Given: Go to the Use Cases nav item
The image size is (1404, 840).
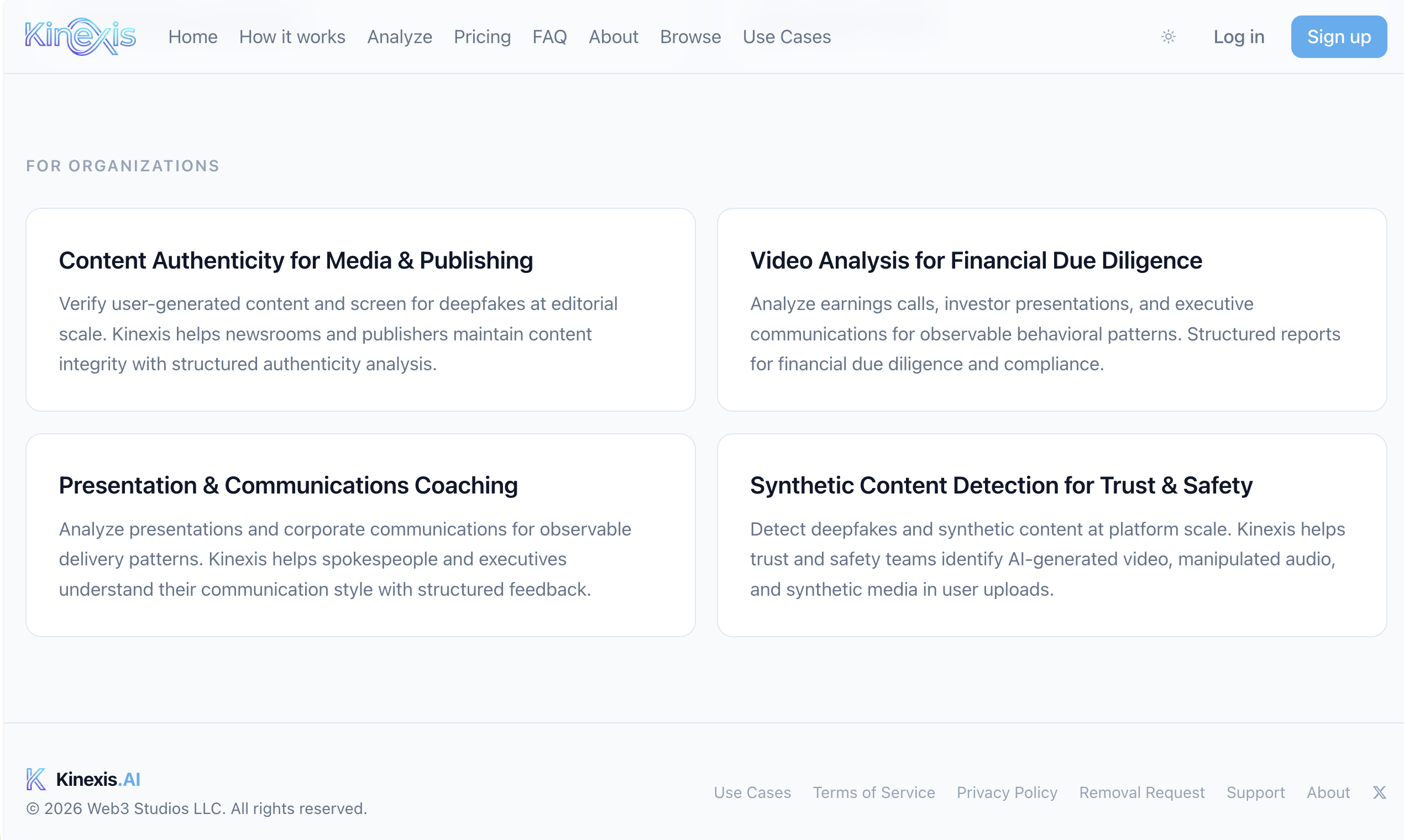Looking at the screenshot, I should [787, 36].
